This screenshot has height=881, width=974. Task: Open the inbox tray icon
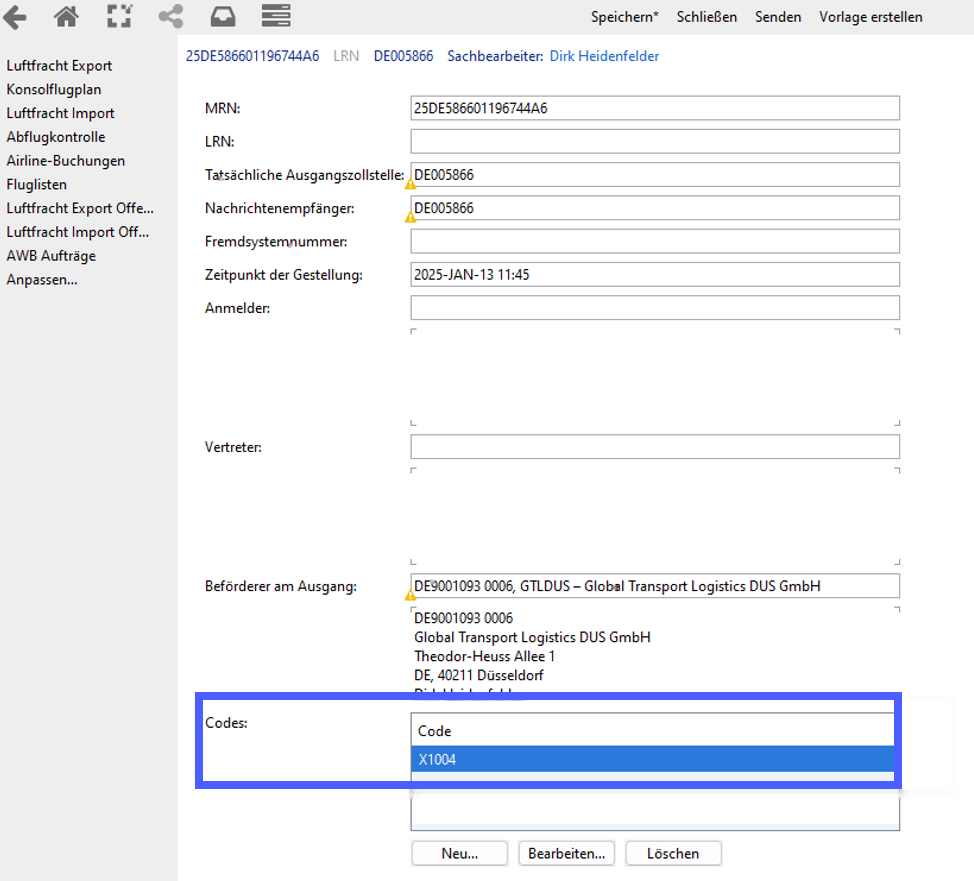pos(223,17)
